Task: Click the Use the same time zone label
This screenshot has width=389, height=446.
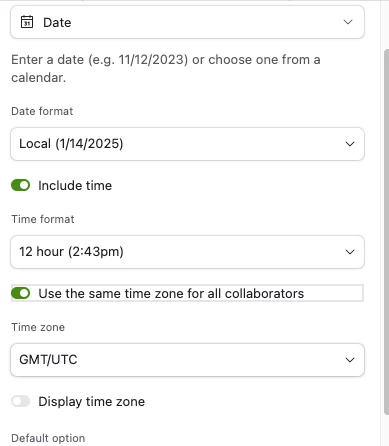Action: tap(171, 294)
